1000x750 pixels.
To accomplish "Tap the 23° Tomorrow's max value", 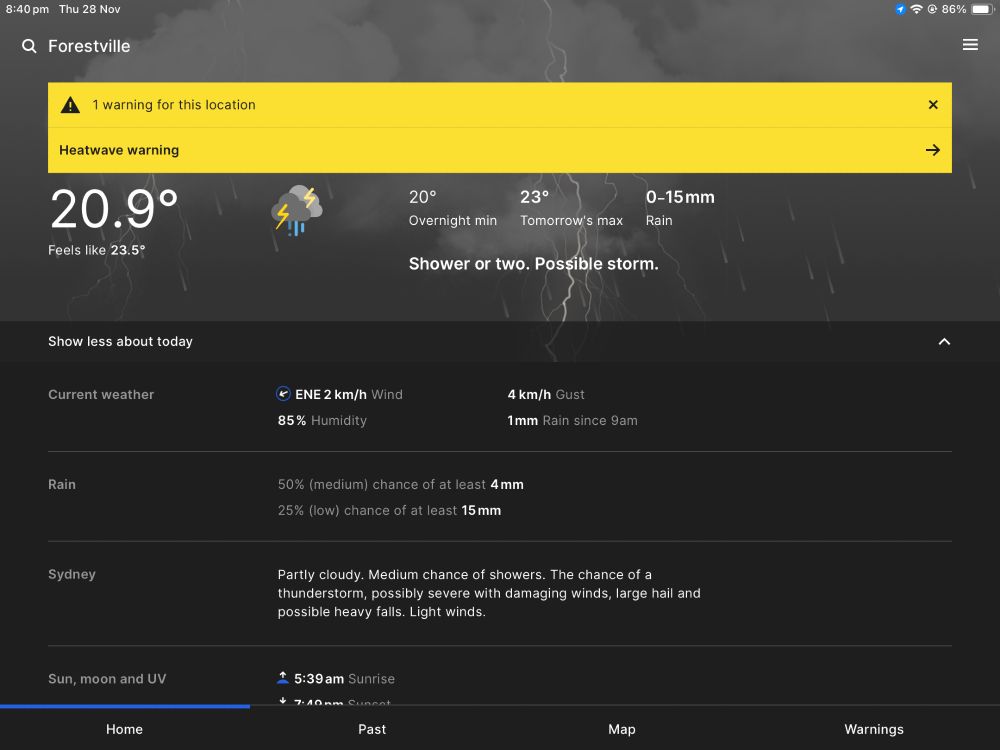I will [571, 208].
